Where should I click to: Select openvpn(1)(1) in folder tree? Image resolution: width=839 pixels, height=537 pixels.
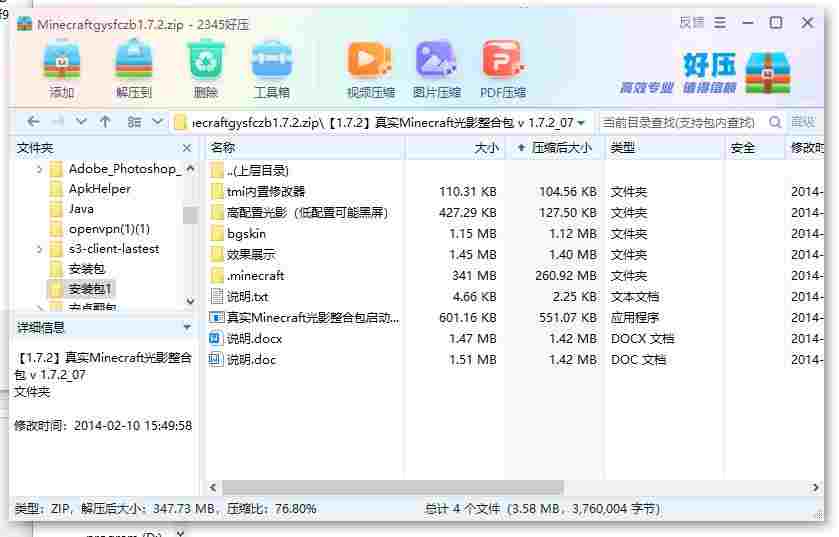pos(109,229)
